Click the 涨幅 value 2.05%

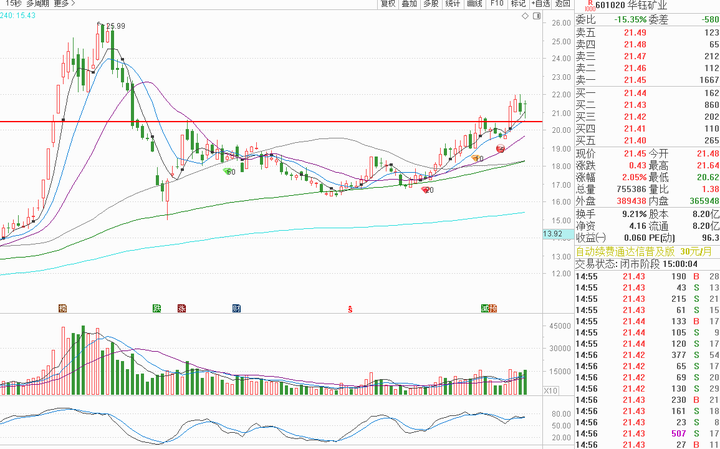(634, 178)
